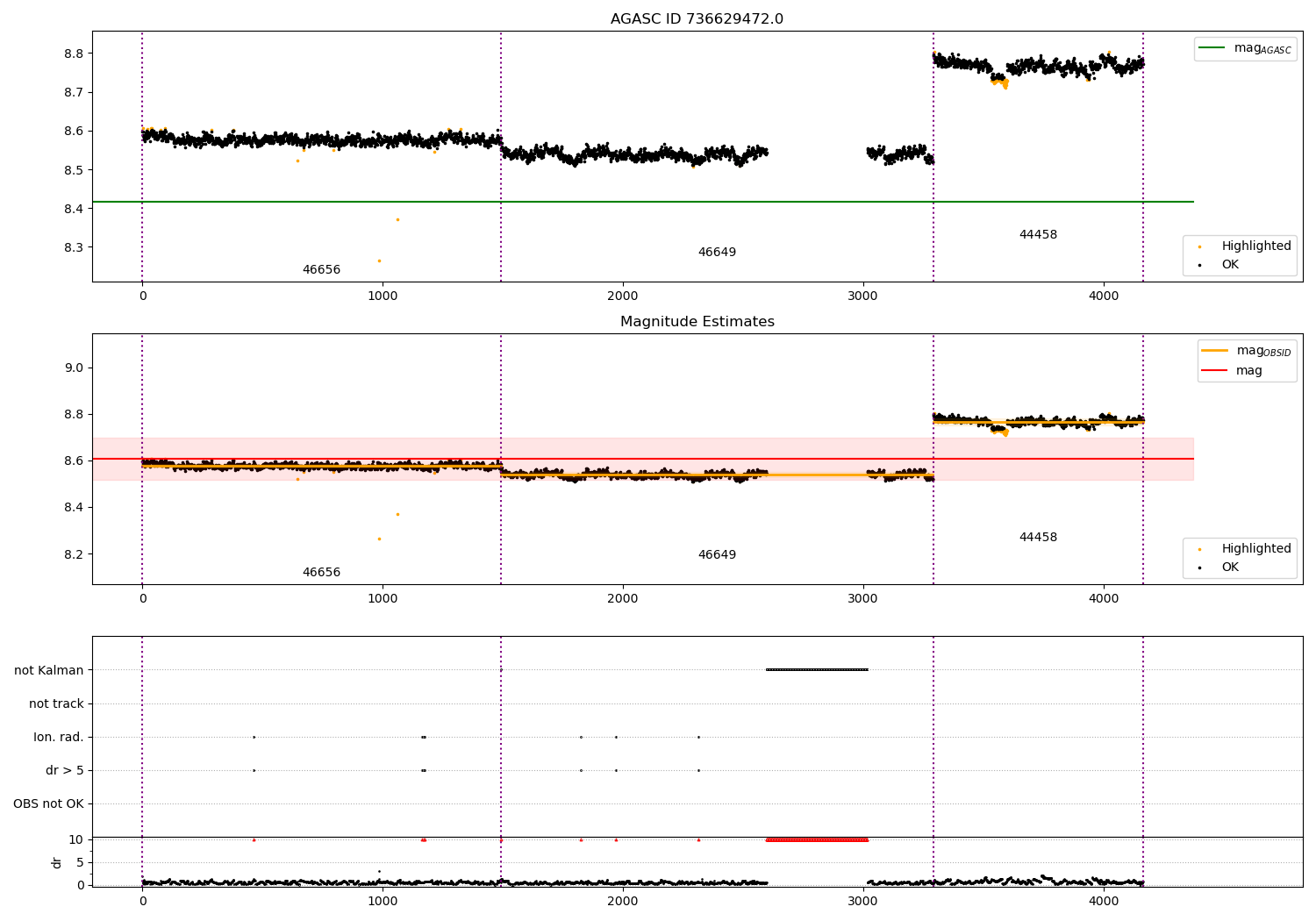Click the long run of red triangles at dr 10
This screenshot has width=1316, height=921.
(x=817, y=839)
